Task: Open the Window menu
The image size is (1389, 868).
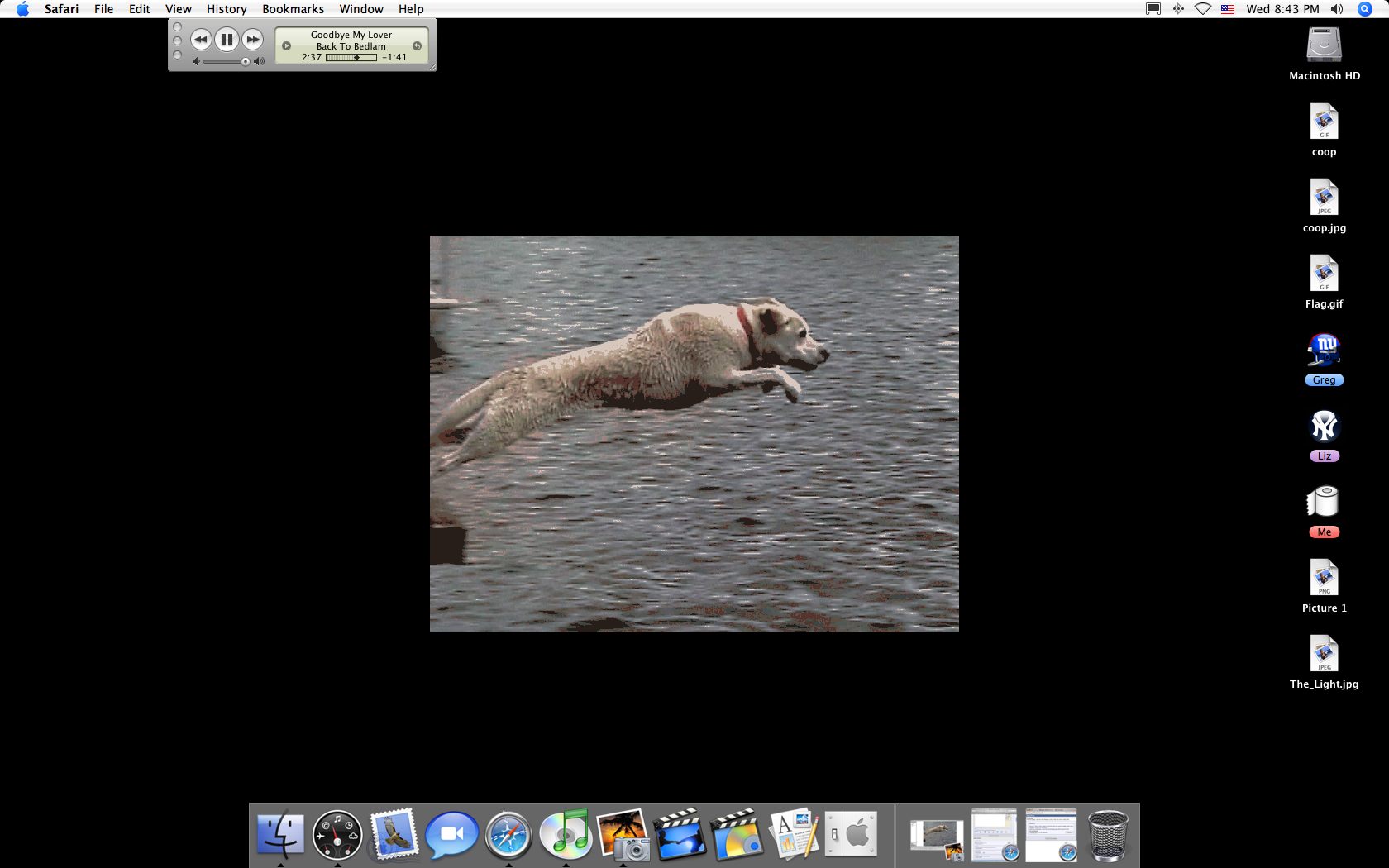Action: pyautogui.click(x=361, y=9)
